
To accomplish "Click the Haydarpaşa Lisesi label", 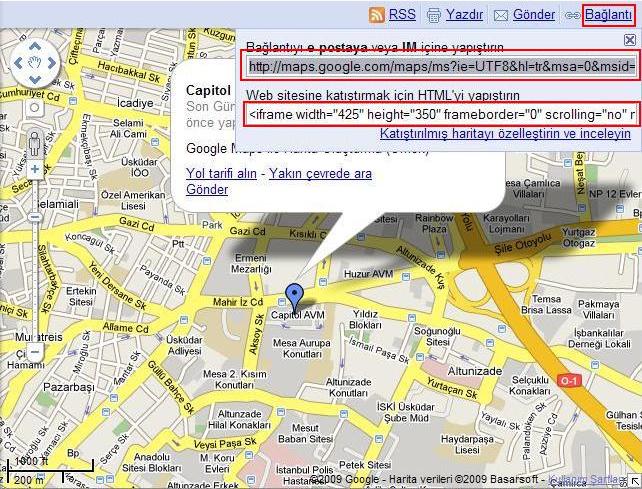I will (467, 444).
